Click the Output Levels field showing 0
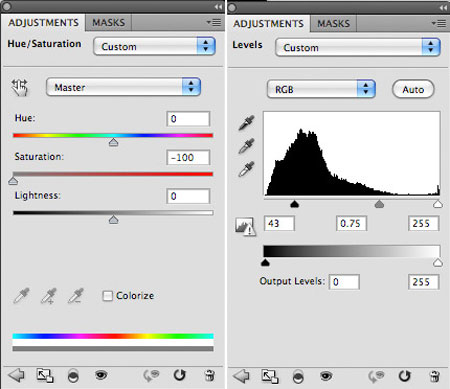 pyautogui.click(x=344, y=282)
